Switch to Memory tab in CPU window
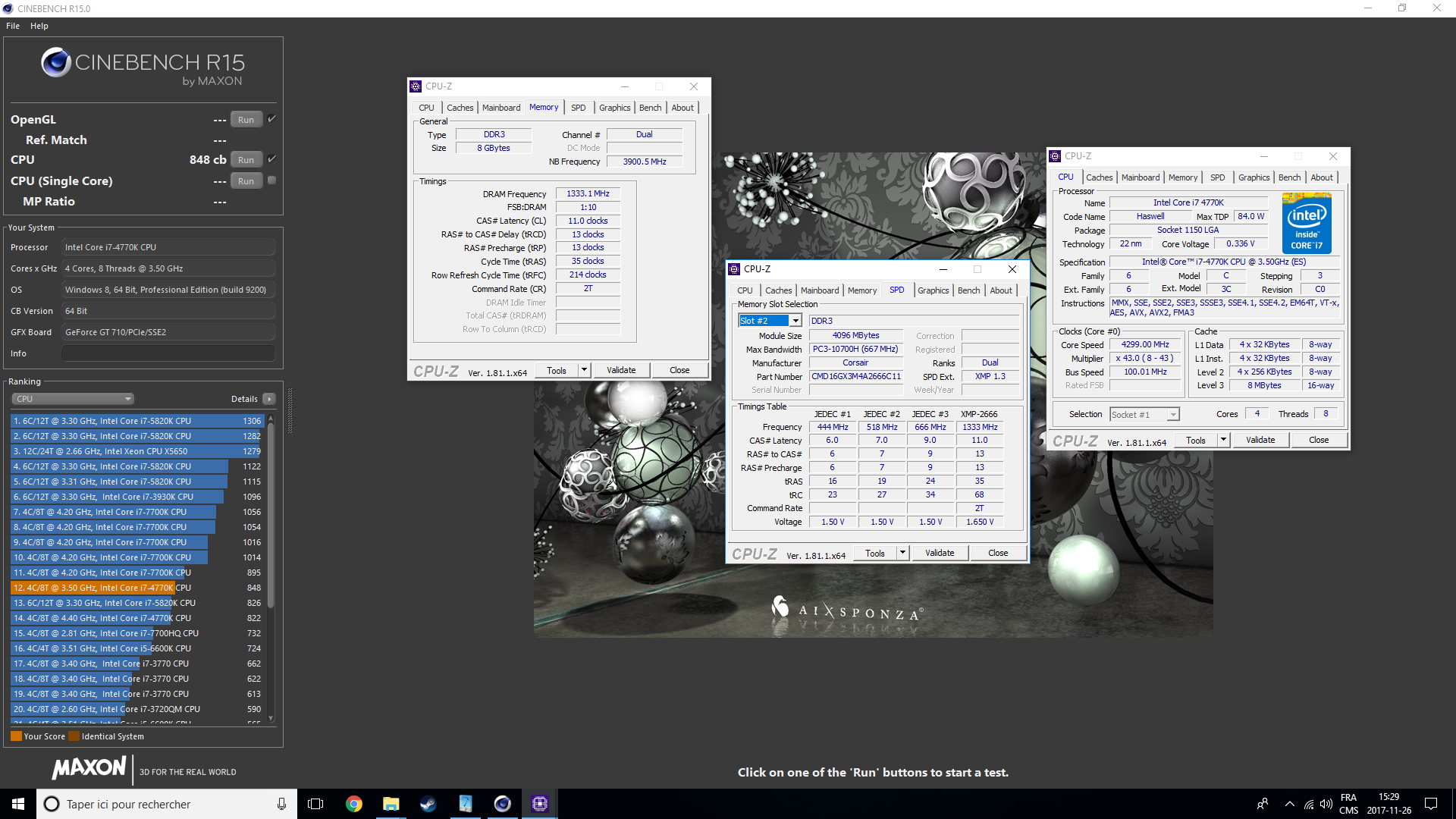Image resolution: width=1456 pixels, height=819 pixels. click(1182, 177)
